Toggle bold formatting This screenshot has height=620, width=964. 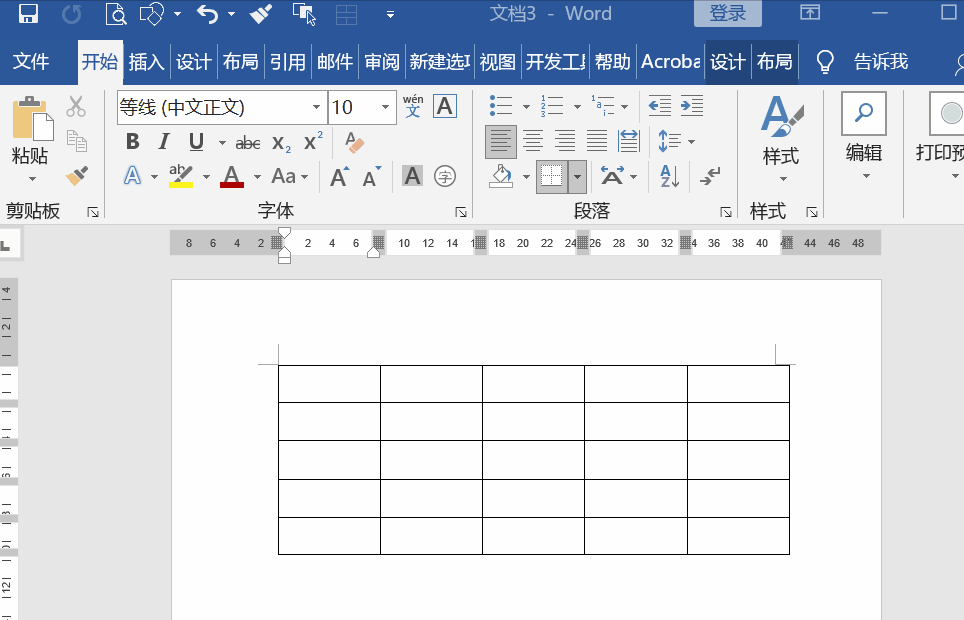132,142
